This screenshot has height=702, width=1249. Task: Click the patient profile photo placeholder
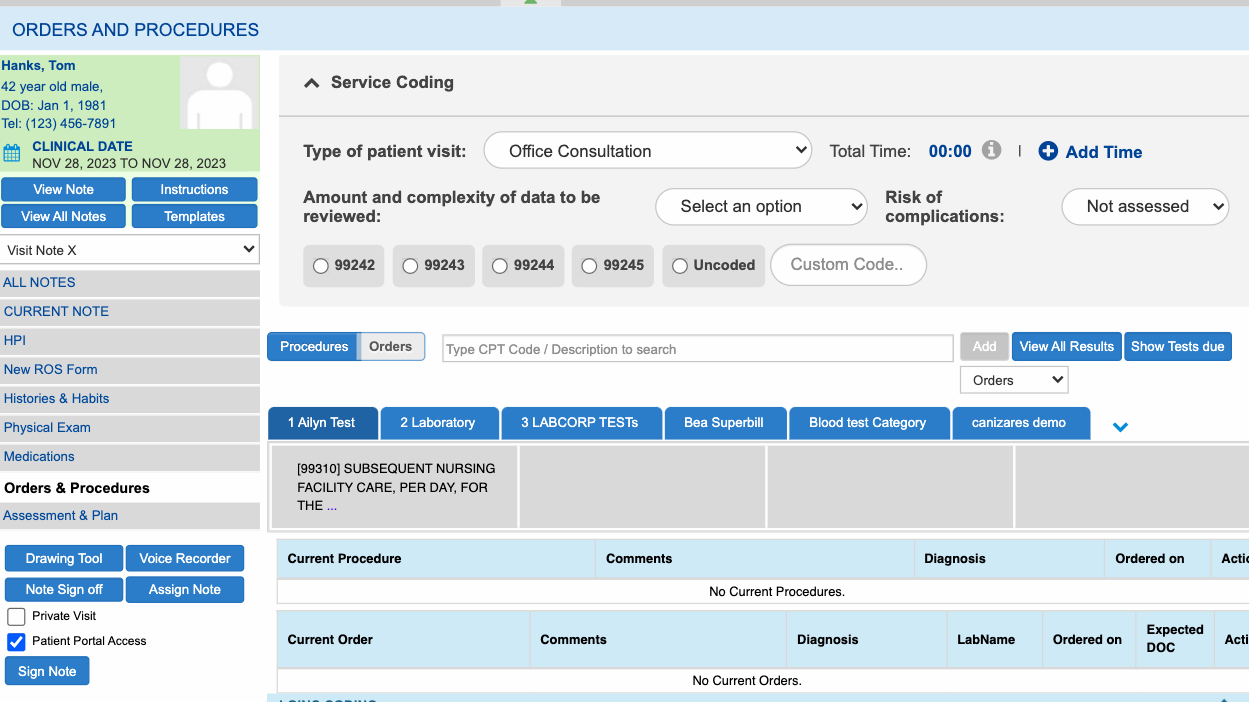click(x=219, y=93)
